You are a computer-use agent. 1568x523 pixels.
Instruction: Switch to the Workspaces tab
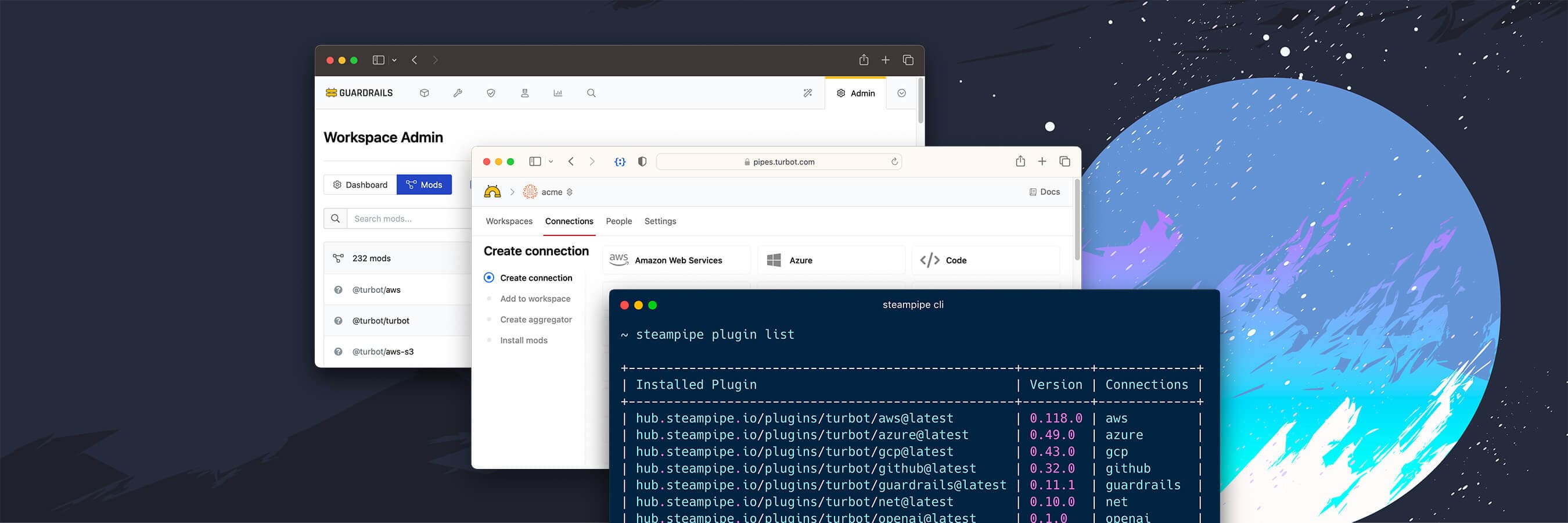[x=509, y=221]
